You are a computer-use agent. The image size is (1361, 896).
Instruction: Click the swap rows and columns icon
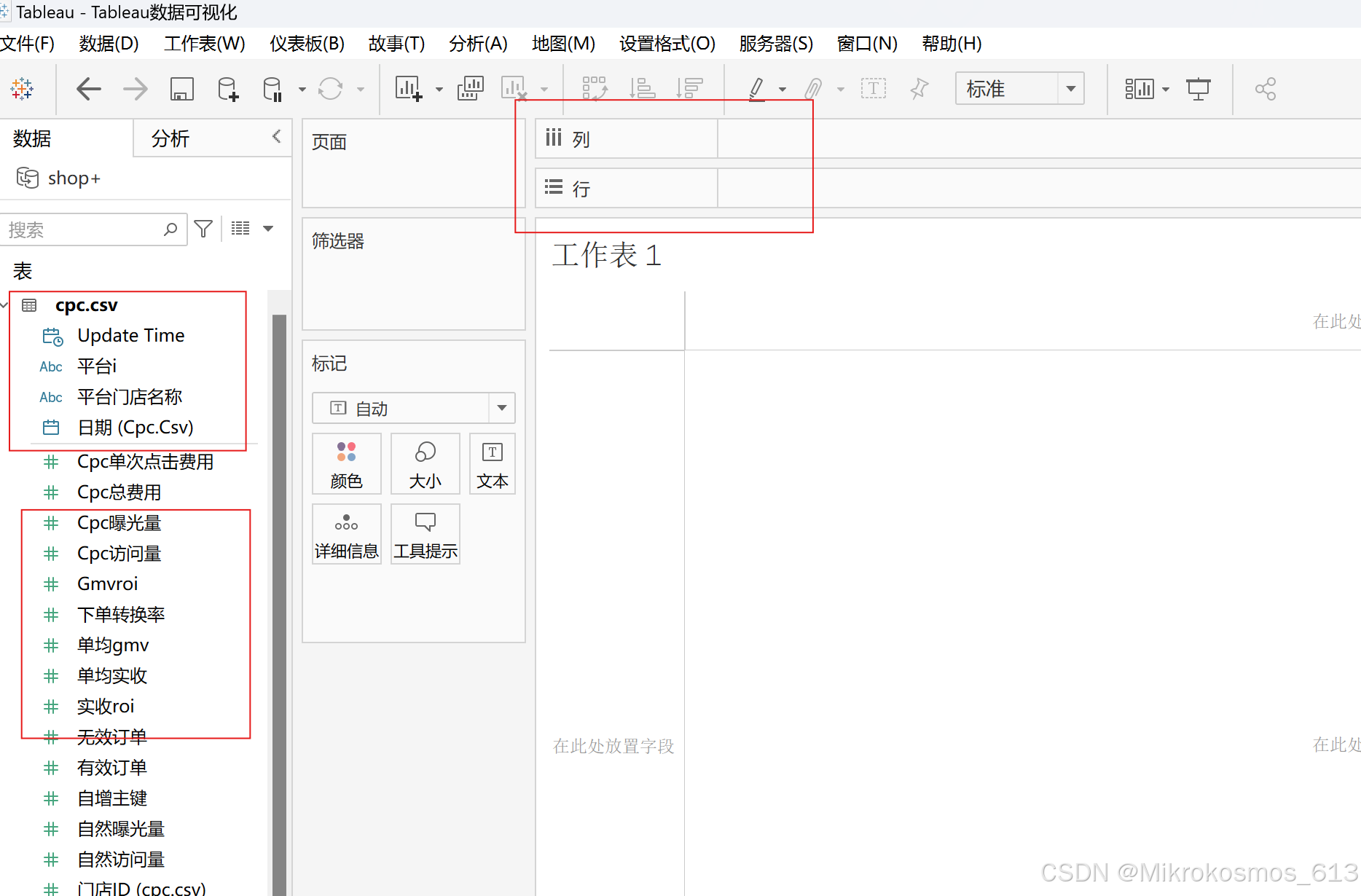595,89
